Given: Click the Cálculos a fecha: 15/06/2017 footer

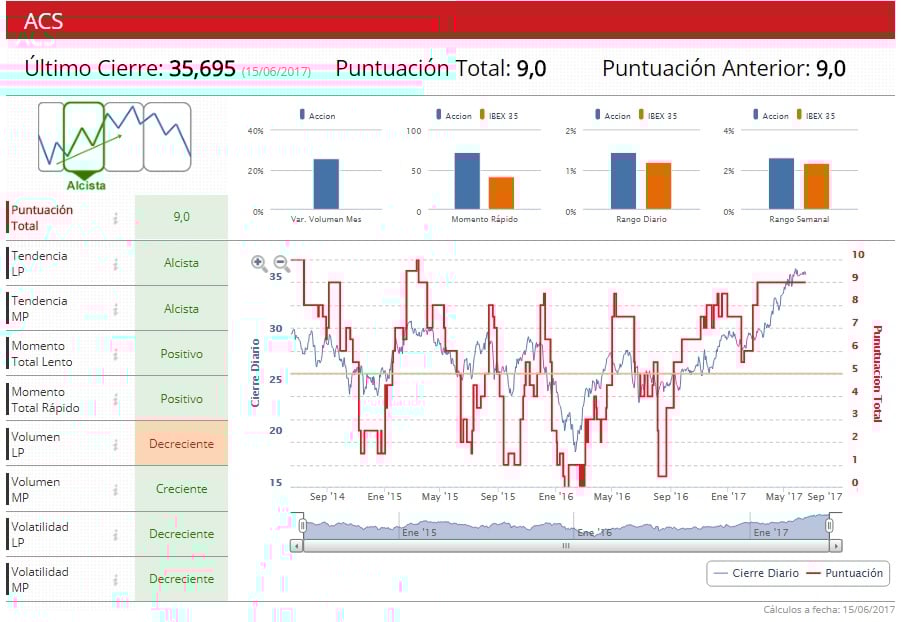Looking at the screenshot, I should (829, 609).
